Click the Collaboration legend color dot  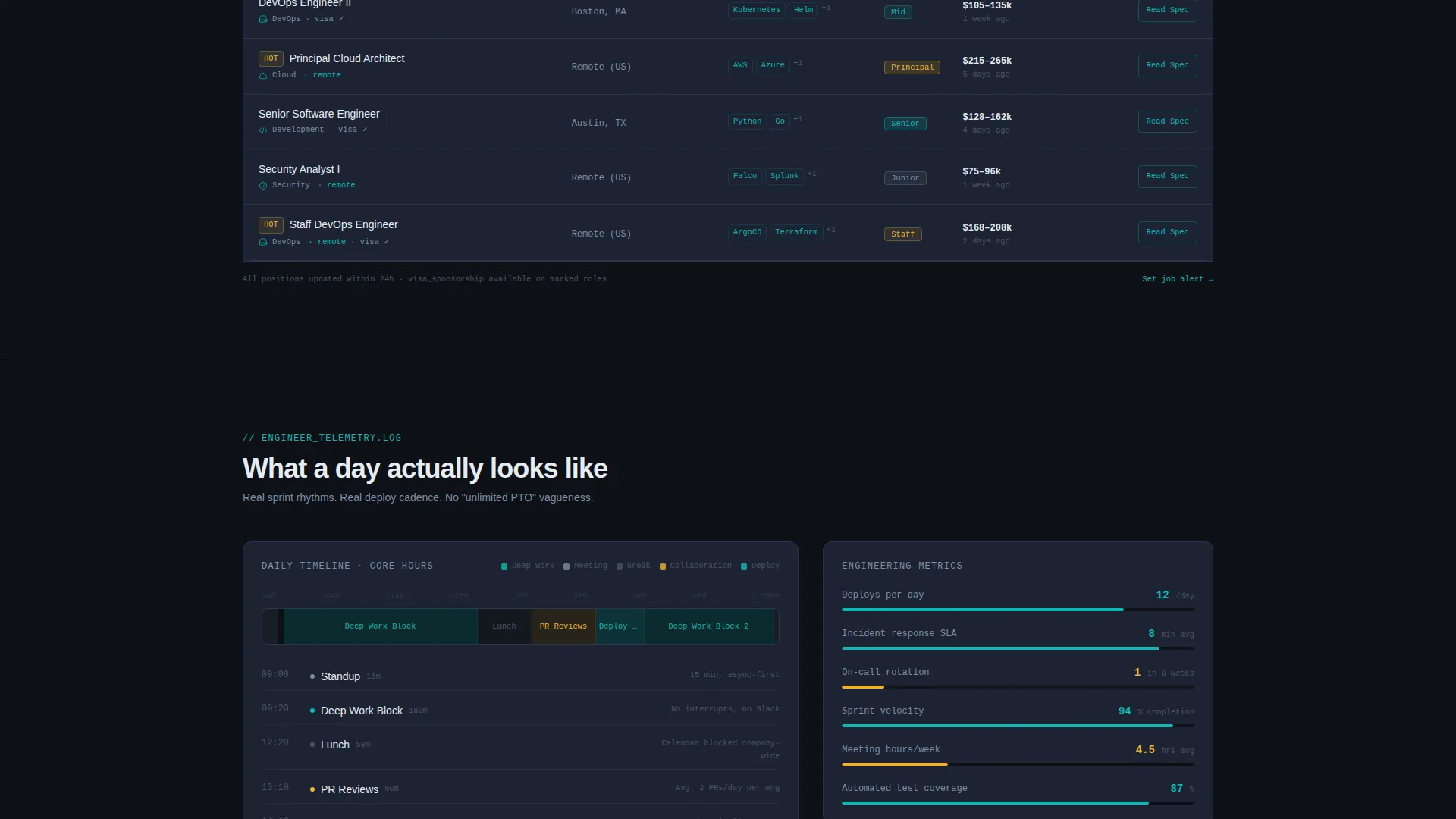(663, 566)
